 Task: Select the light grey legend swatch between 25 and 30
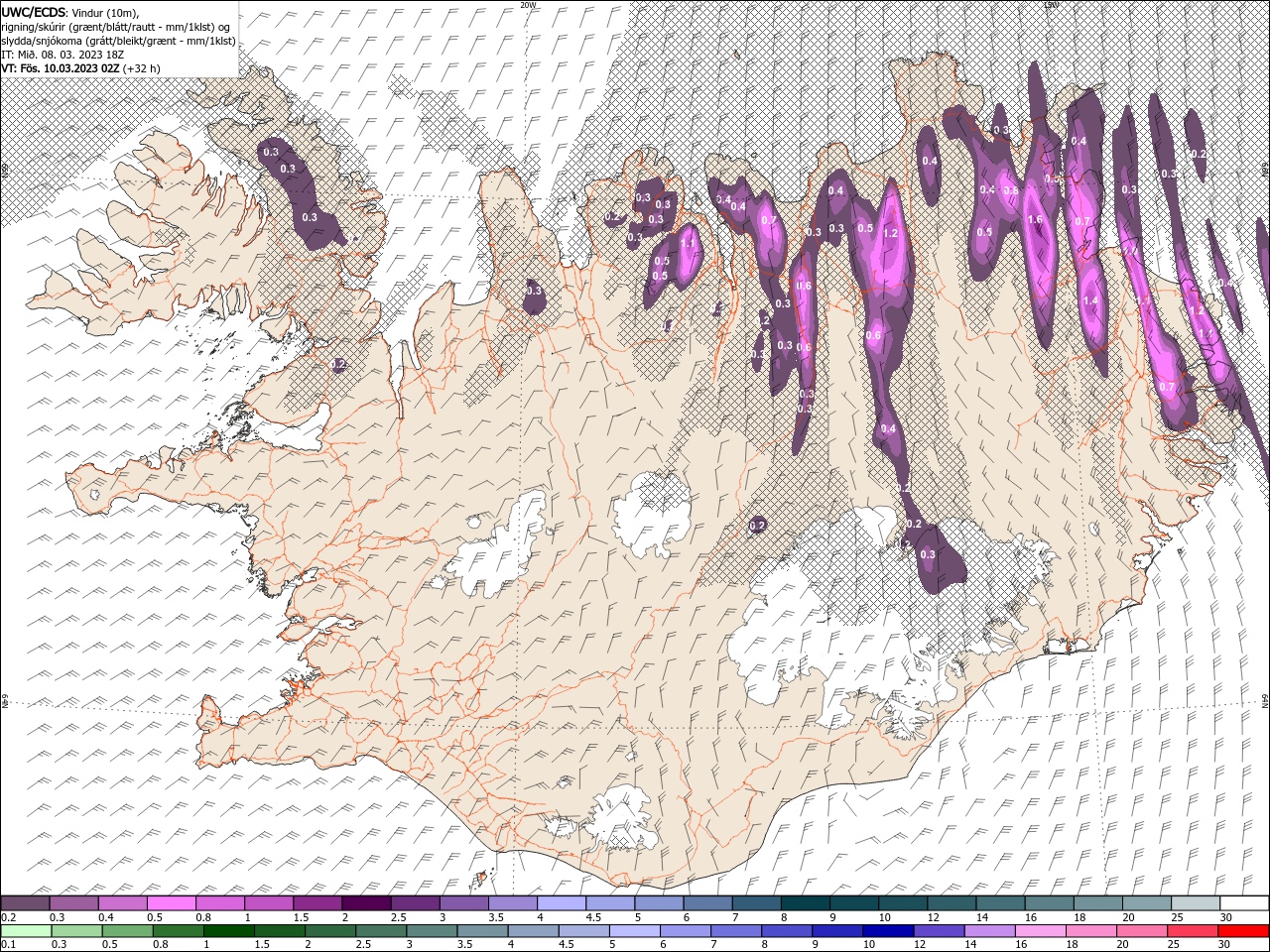coord(1194,903)
